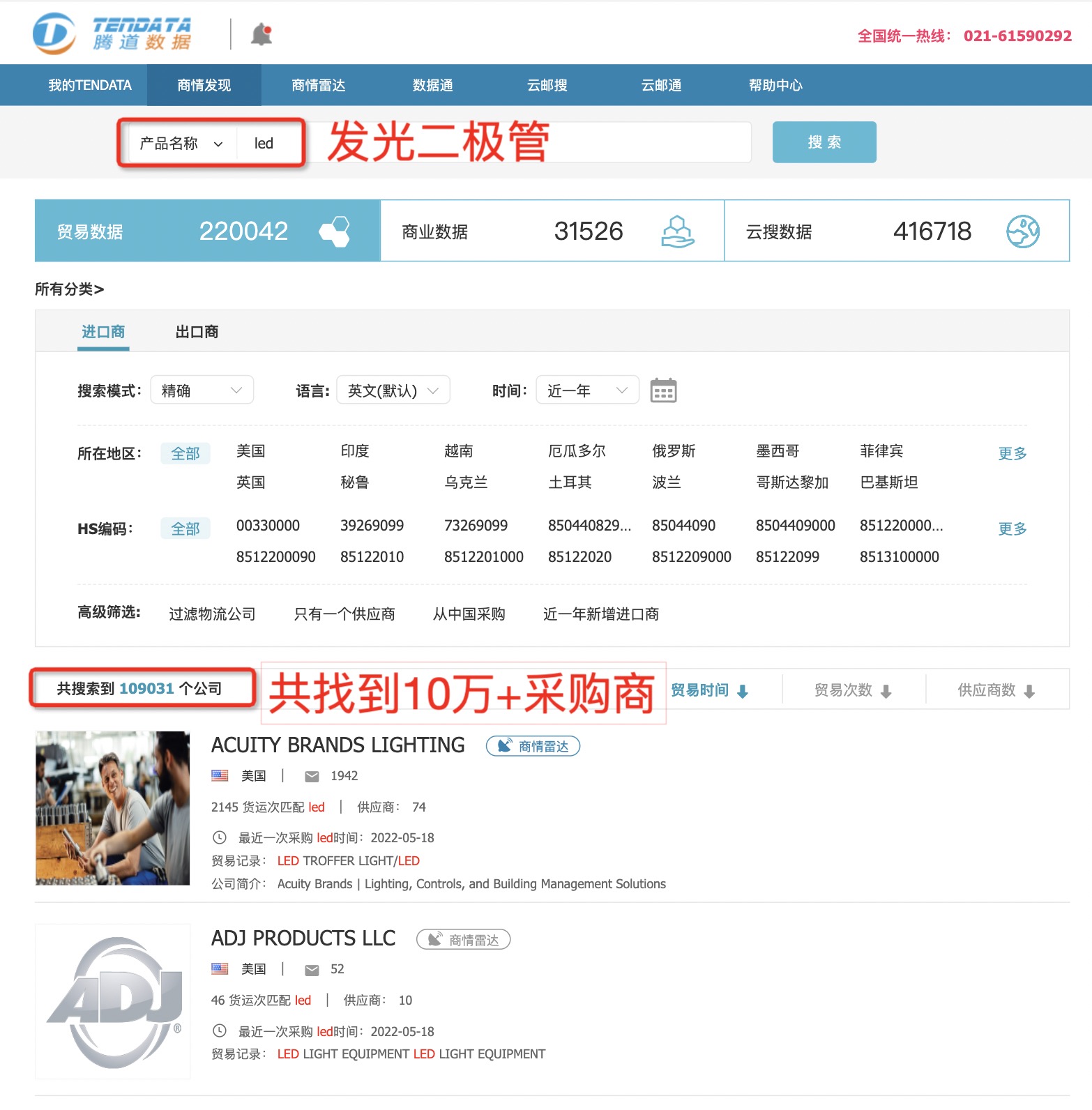Viewport: 1092px width, 1110px height.
Task: Open 商情发现 menu
Action: 204,85
